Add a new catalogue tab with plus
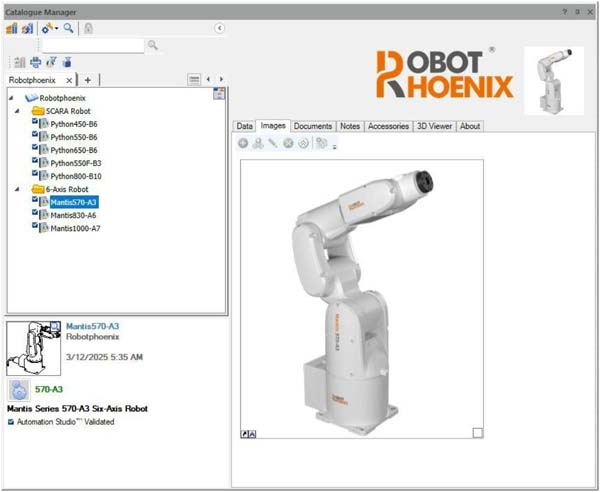This screenshot has width=600, height=492. [x=88, y=80]
